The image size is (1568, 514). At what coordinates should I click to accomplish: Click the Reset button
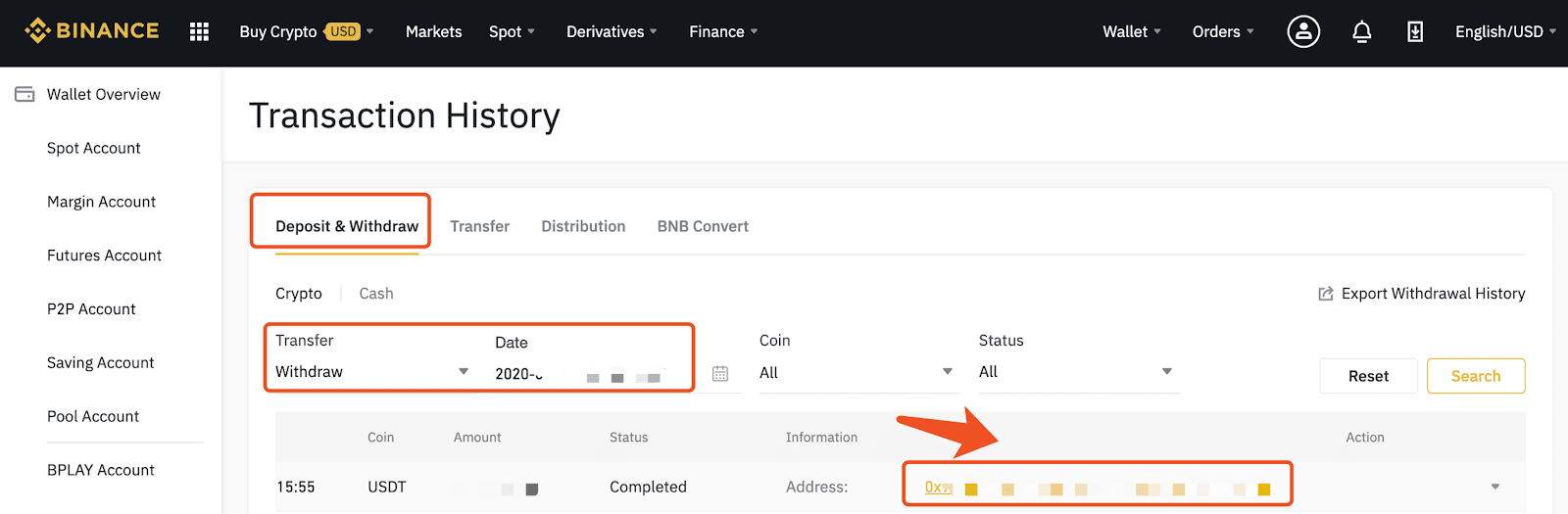[1368, 376]
